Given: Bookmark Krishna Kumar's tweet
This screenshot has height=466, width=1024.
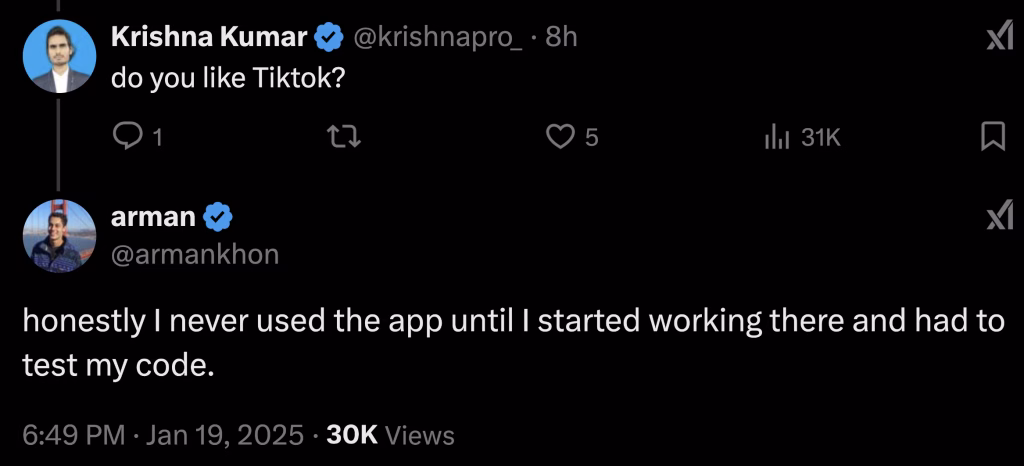Looking at the screenshot, I should click(992, 137).
